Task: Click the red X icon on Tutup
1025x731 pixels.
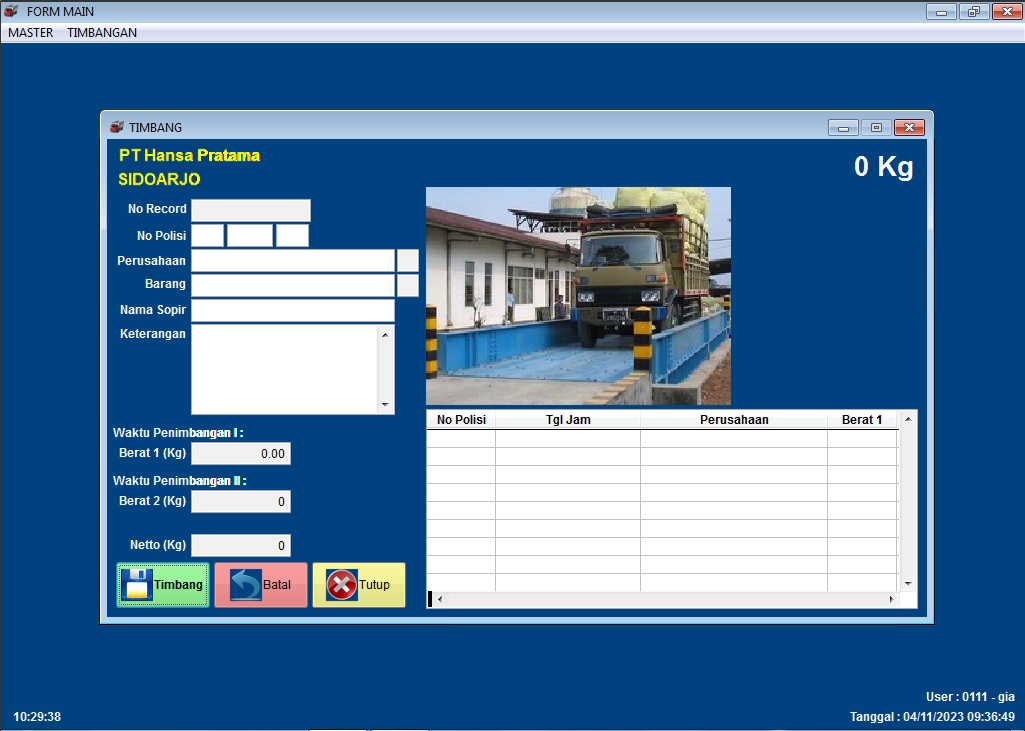Action: (342, 585)
